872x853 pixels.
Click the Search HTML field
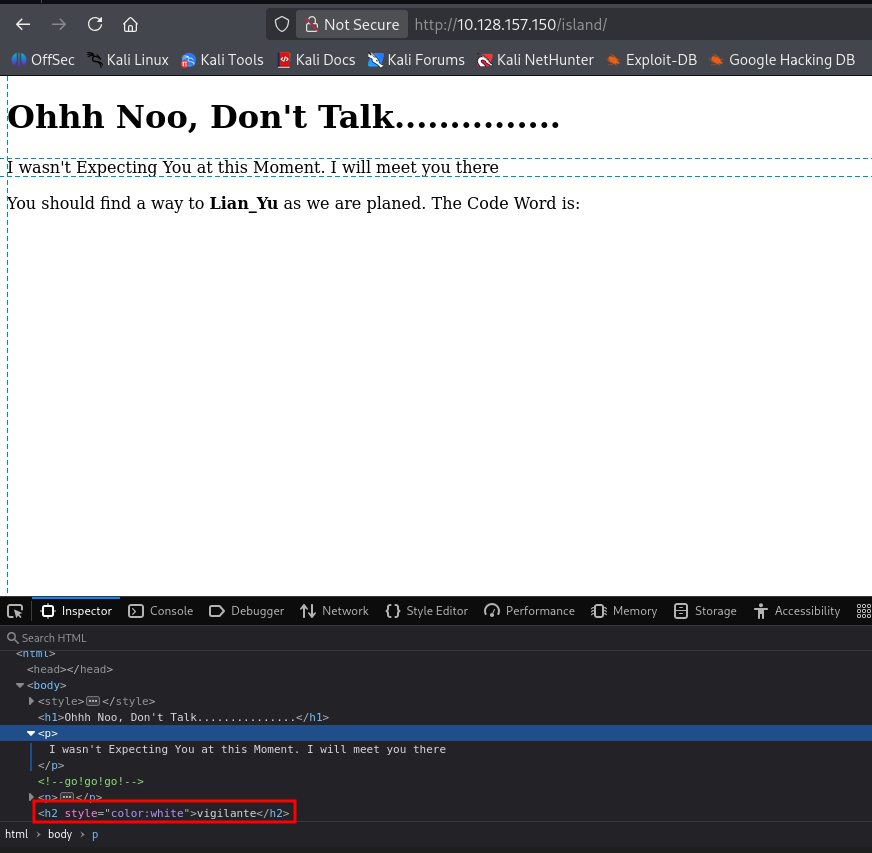[x=436, y=638]
